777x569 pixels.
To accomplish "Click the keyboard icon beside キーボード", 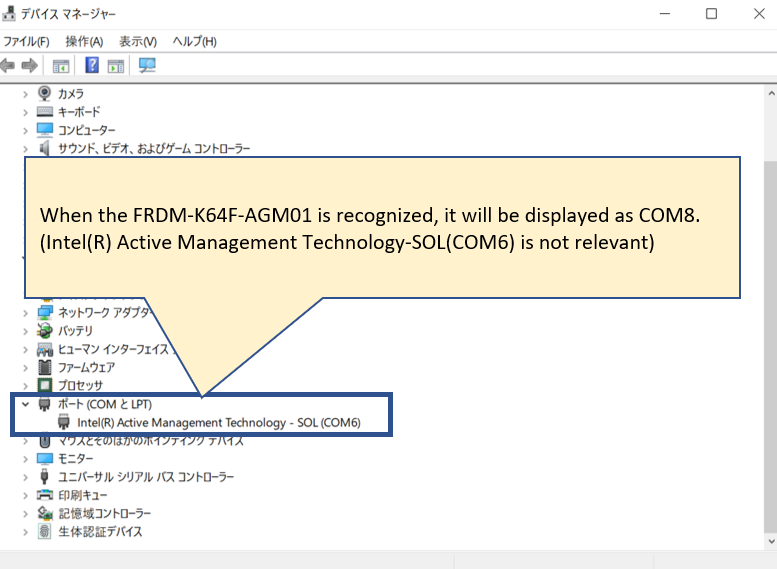I will 45,112.
